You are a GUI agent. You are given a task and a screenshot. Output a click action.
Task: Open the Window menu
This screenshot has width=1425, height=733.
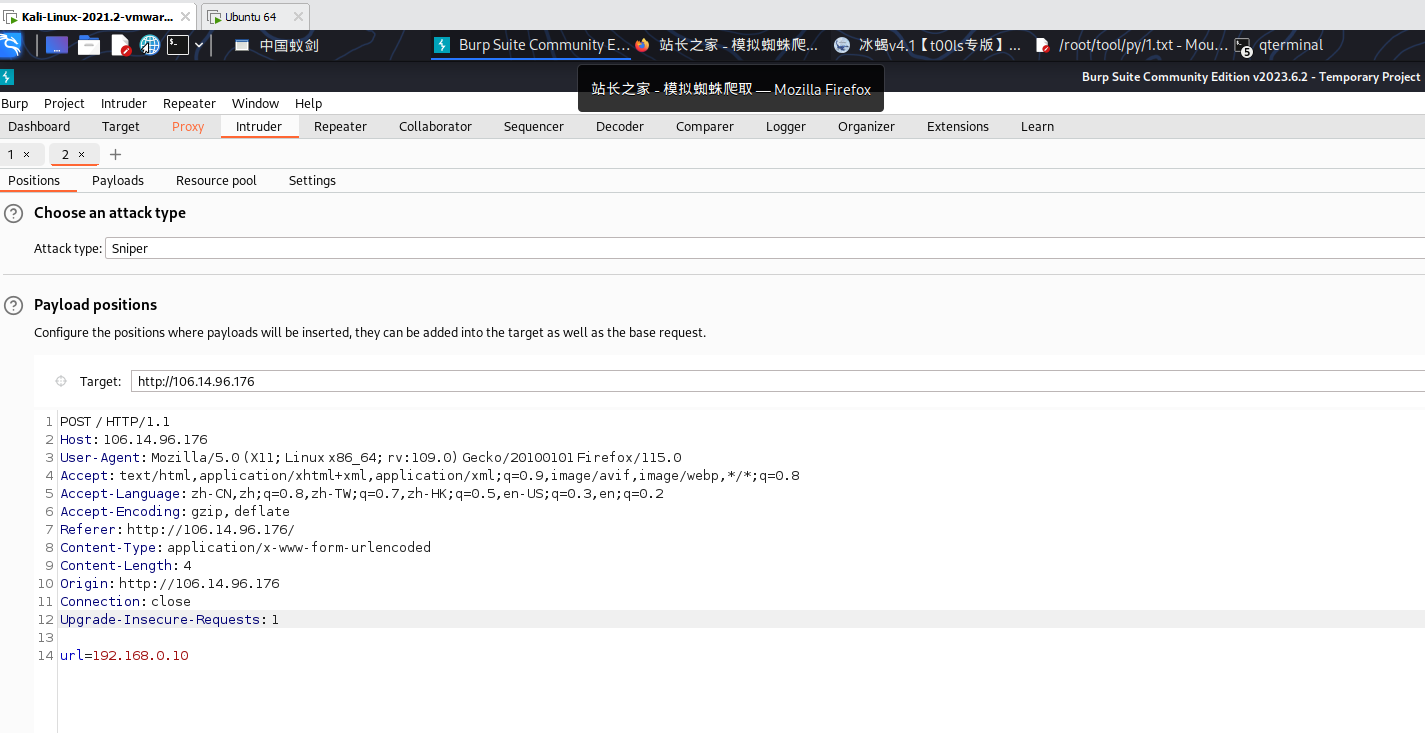tap(255, 103)
